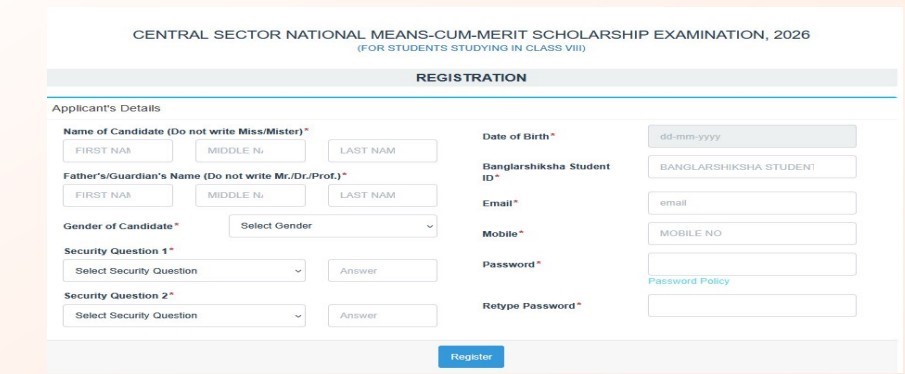This screenshot has height=374, width=905.
Task: Select candidate's middle name field
Action: pyautogui.click(x=250, y=151)
